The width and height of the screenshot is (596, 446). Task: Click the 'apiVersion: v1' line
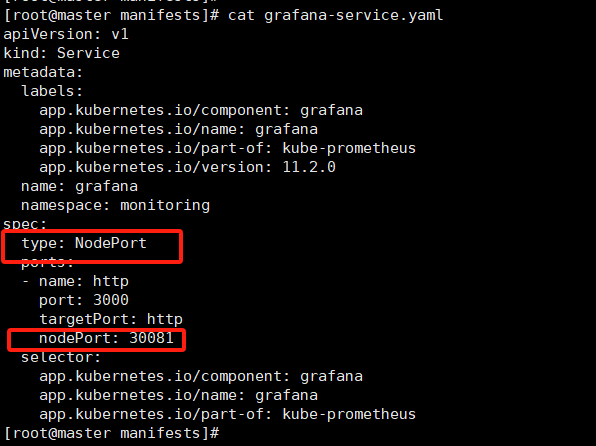(66, 34)
